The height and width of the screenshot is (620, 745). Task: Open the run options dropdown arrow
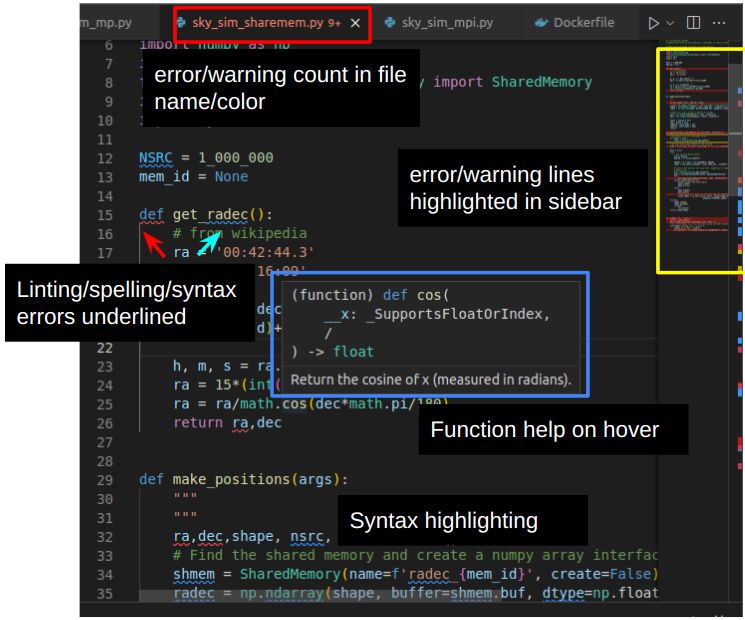[x=670, y=23]
